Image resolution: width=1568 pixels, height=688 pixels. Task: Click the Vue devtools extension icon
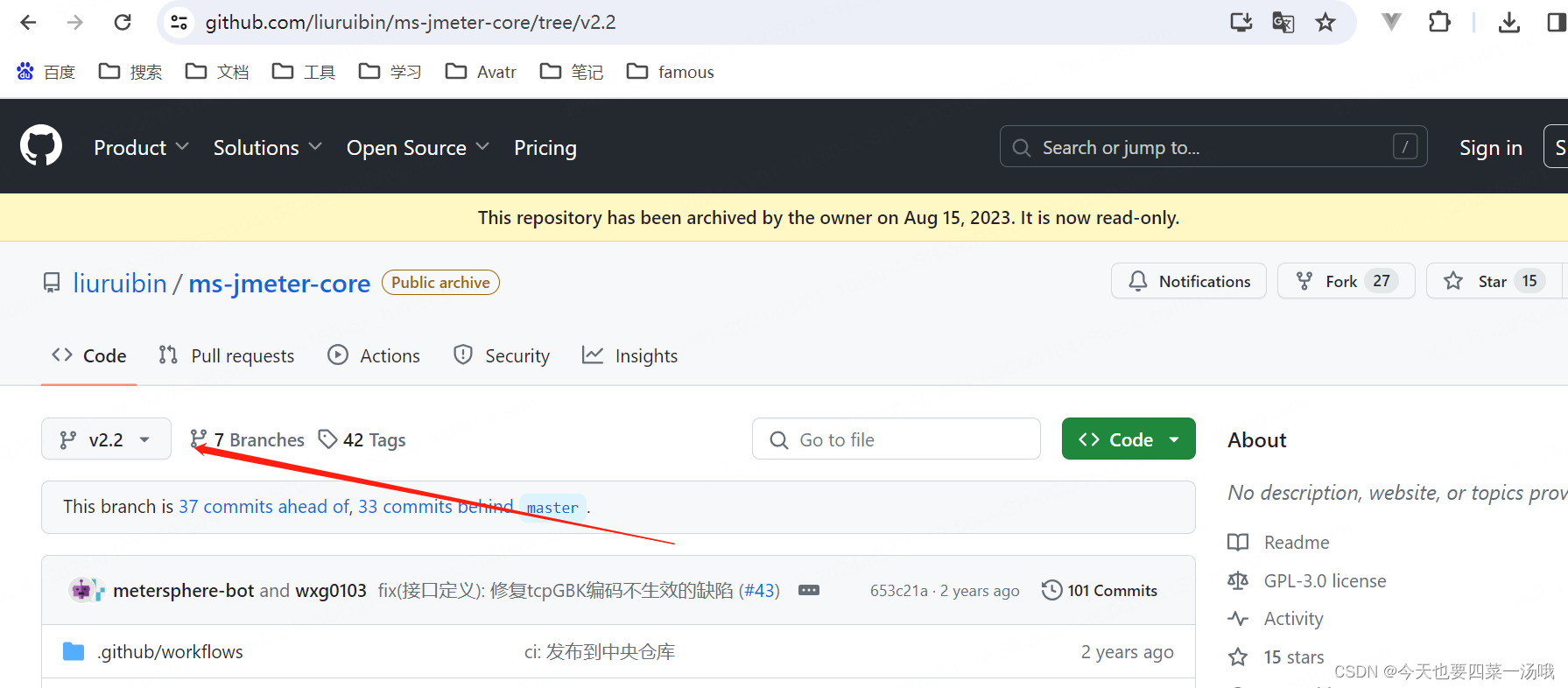(x=1391, y=23)
